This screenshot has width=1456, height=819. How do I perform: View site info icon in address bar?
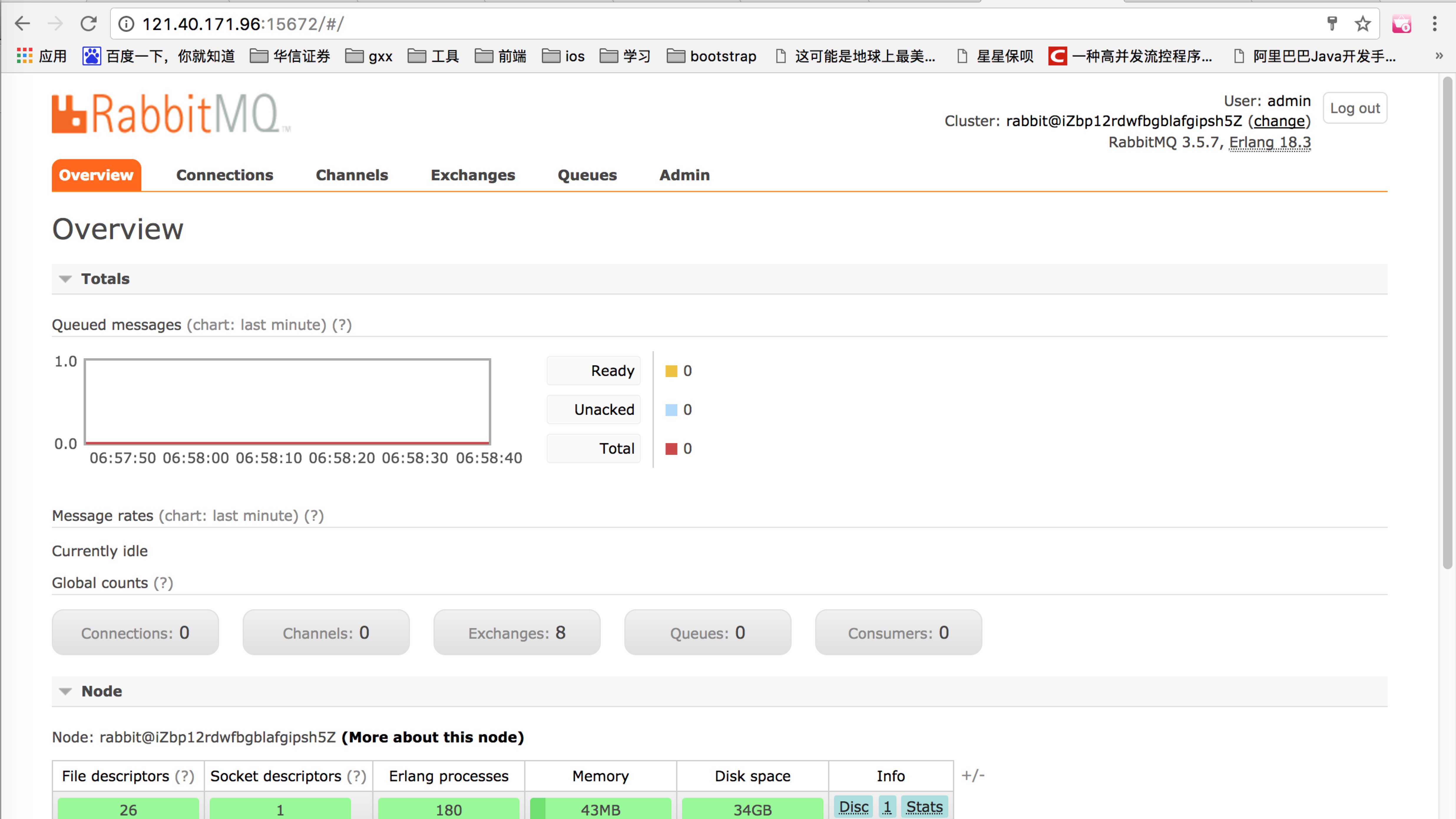pyautogui.click(x=126, y=24)
